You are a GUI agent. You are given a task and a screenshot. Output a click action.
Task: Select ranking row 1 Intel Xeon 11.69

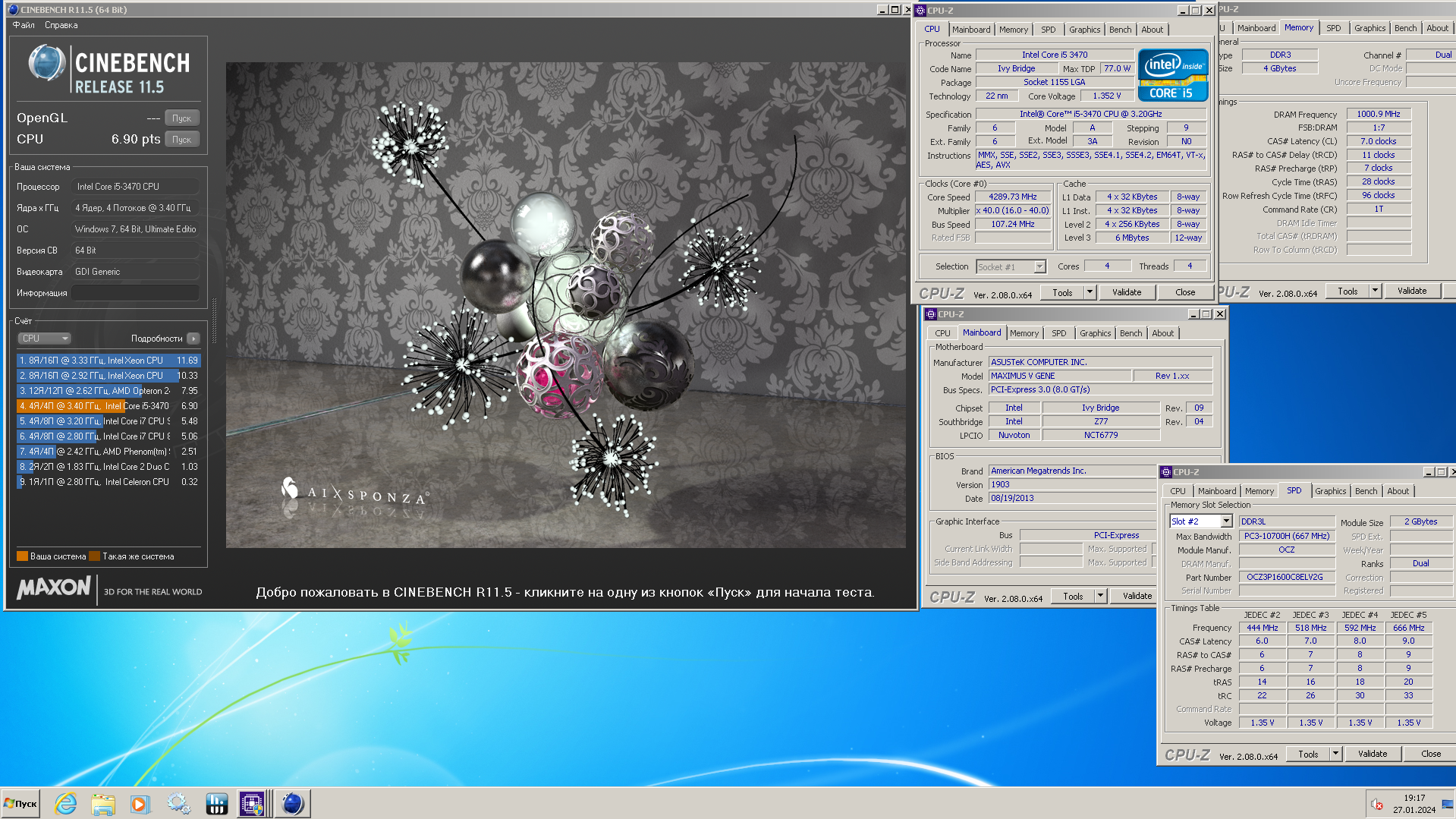[x=108, y=361]
